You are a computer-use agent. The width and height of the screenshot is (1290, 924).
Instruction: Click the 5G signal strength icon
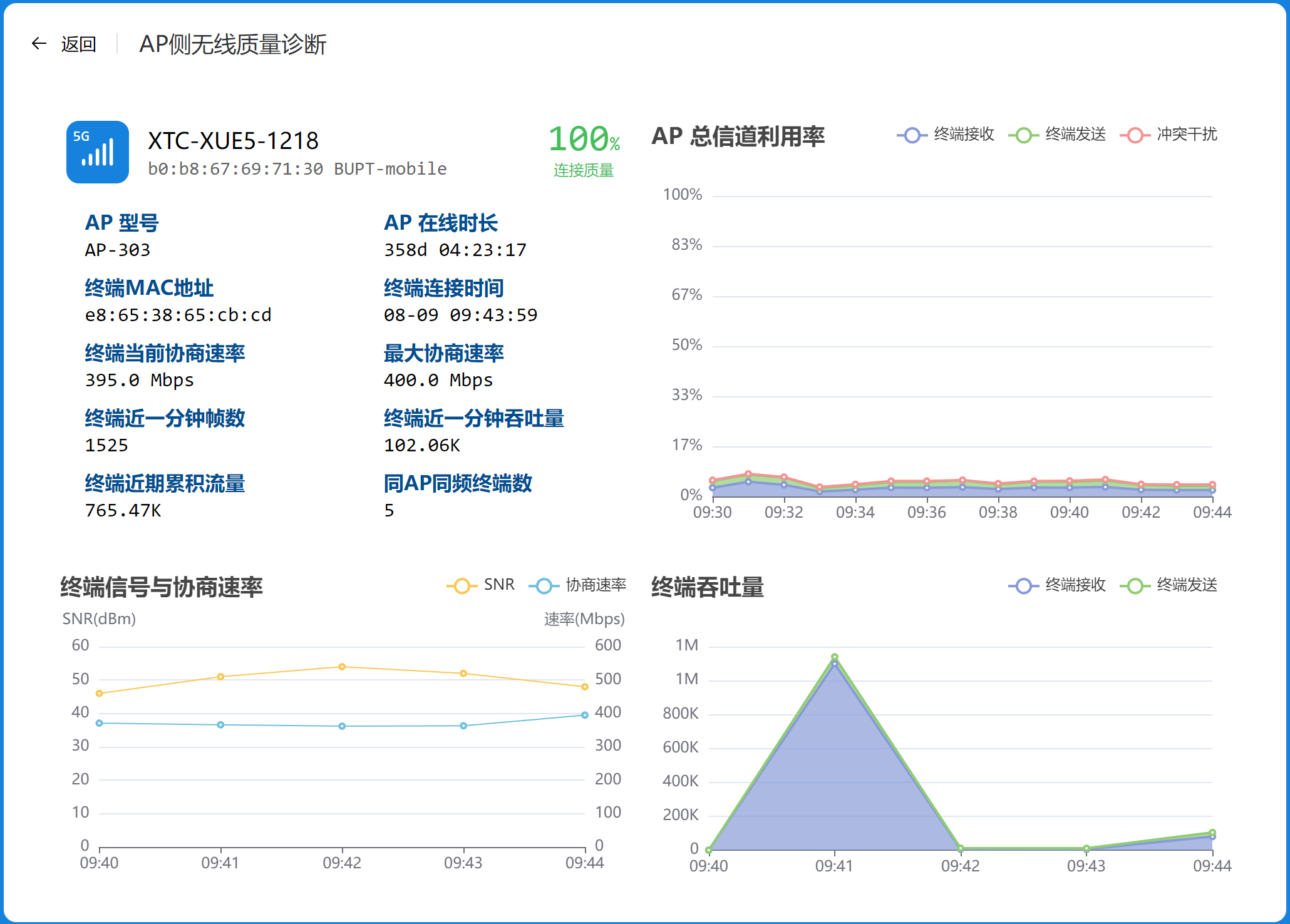tap(98, 152)
